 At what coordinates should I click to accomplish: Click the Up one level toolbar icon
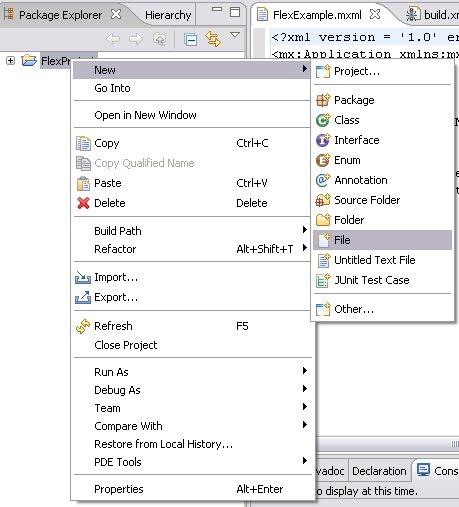coord(159,39)
